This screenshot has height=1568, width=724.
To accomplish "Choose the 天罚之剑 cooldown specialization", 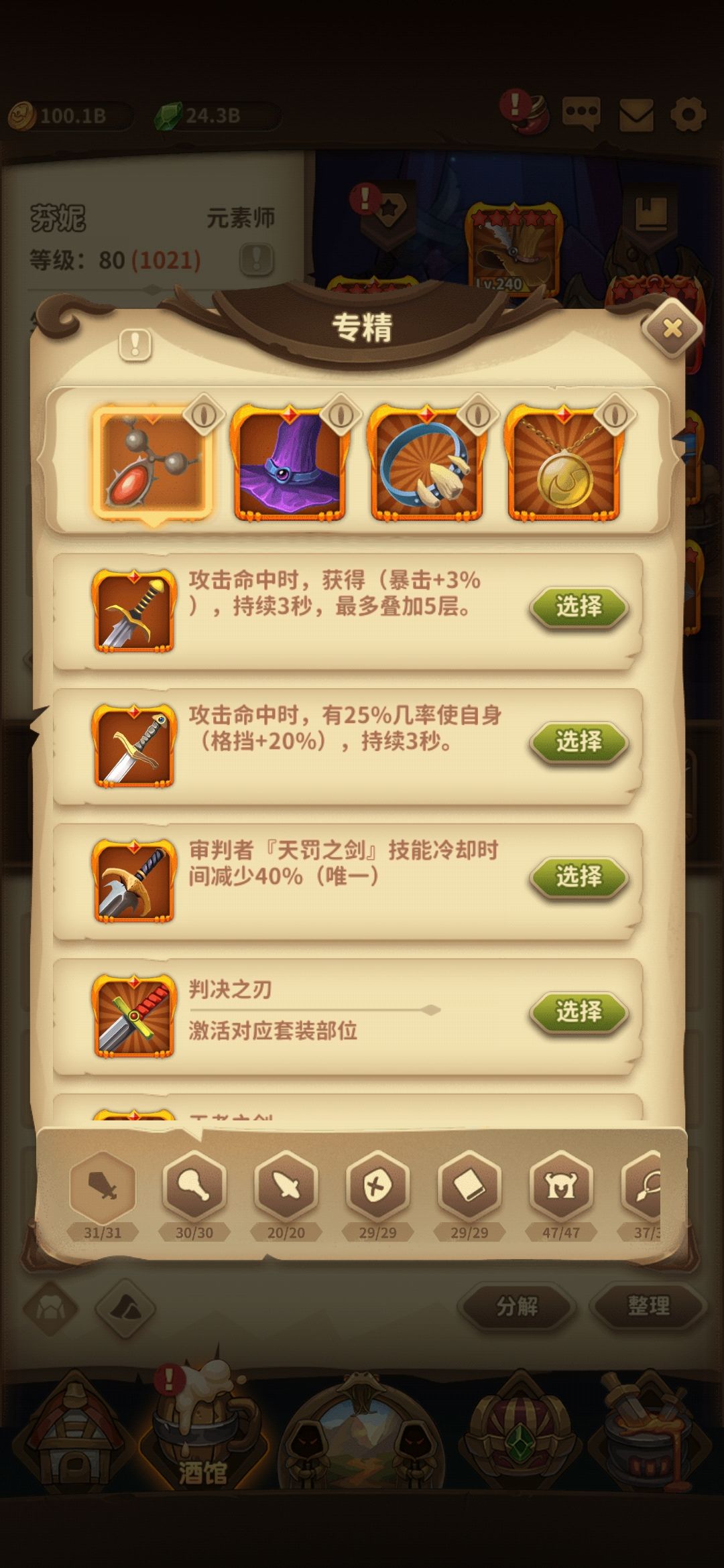I will pyautogui.click(x=579, y=876).
